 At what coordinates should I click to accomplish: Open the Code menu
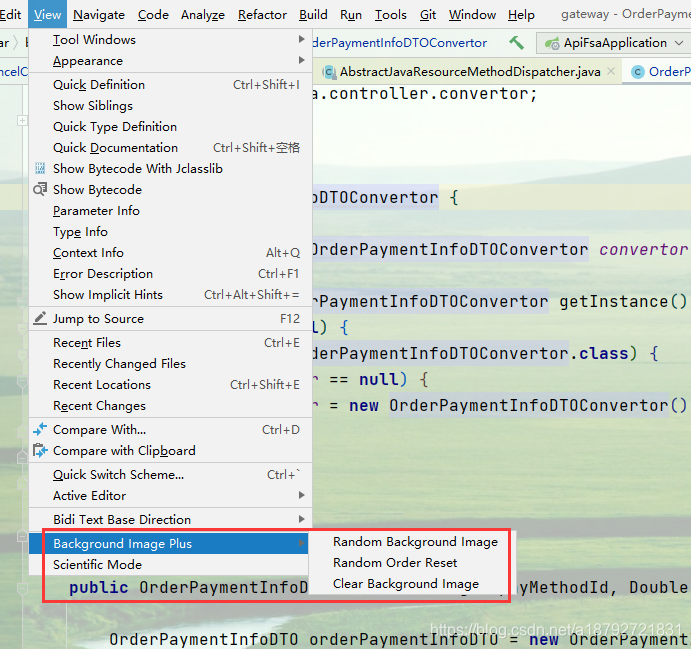coord(153,15)
